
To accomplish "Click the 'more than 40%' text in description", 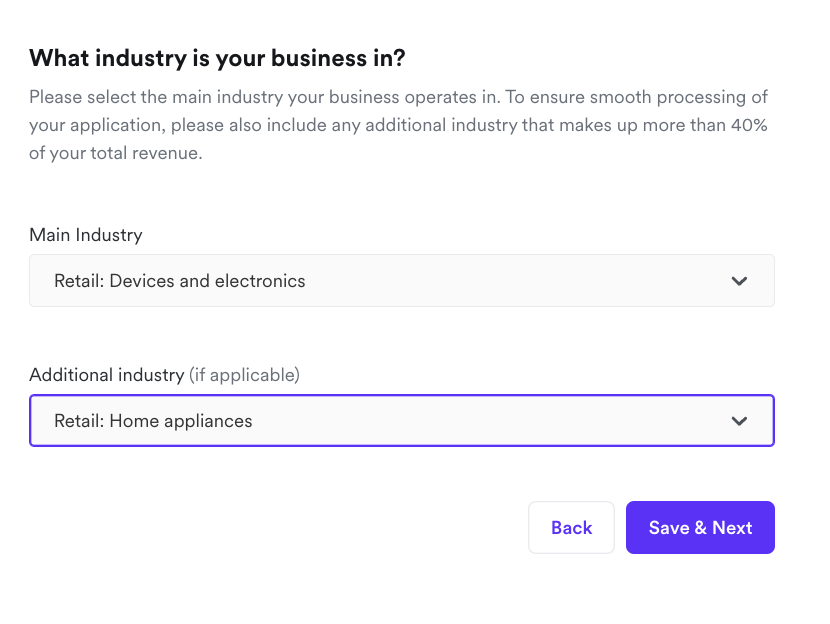I will tap(712, 126).
